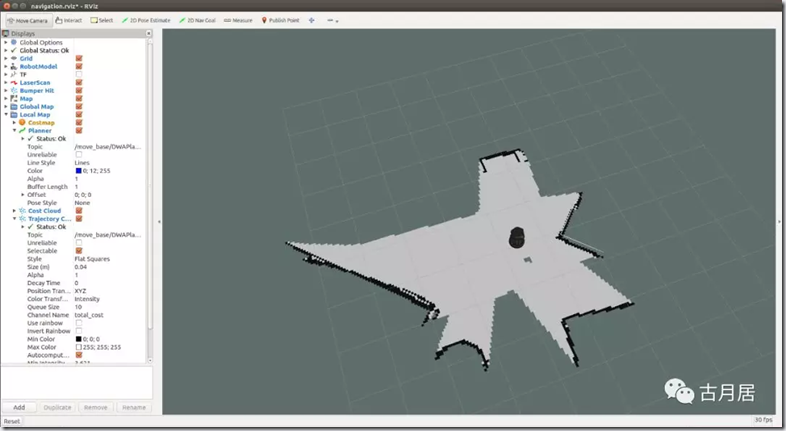
Task: Activate the Measure tool
Action: pos(238,21)
